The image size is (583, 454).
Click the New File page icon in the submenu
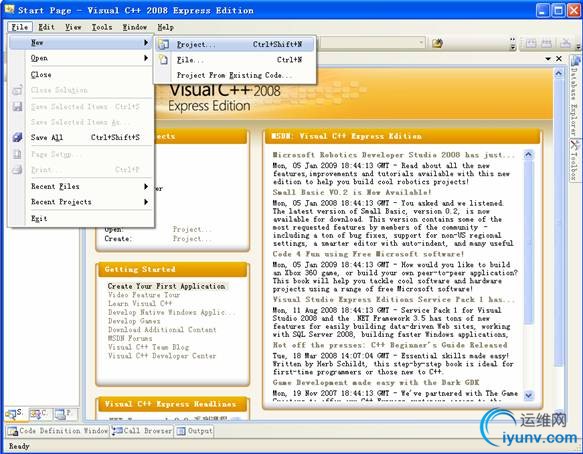[164, 59]
